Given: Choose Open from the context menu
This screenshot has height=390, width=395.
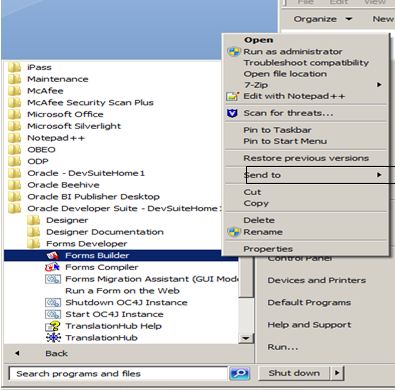Looking at the screenshot, I should point(259,40).
